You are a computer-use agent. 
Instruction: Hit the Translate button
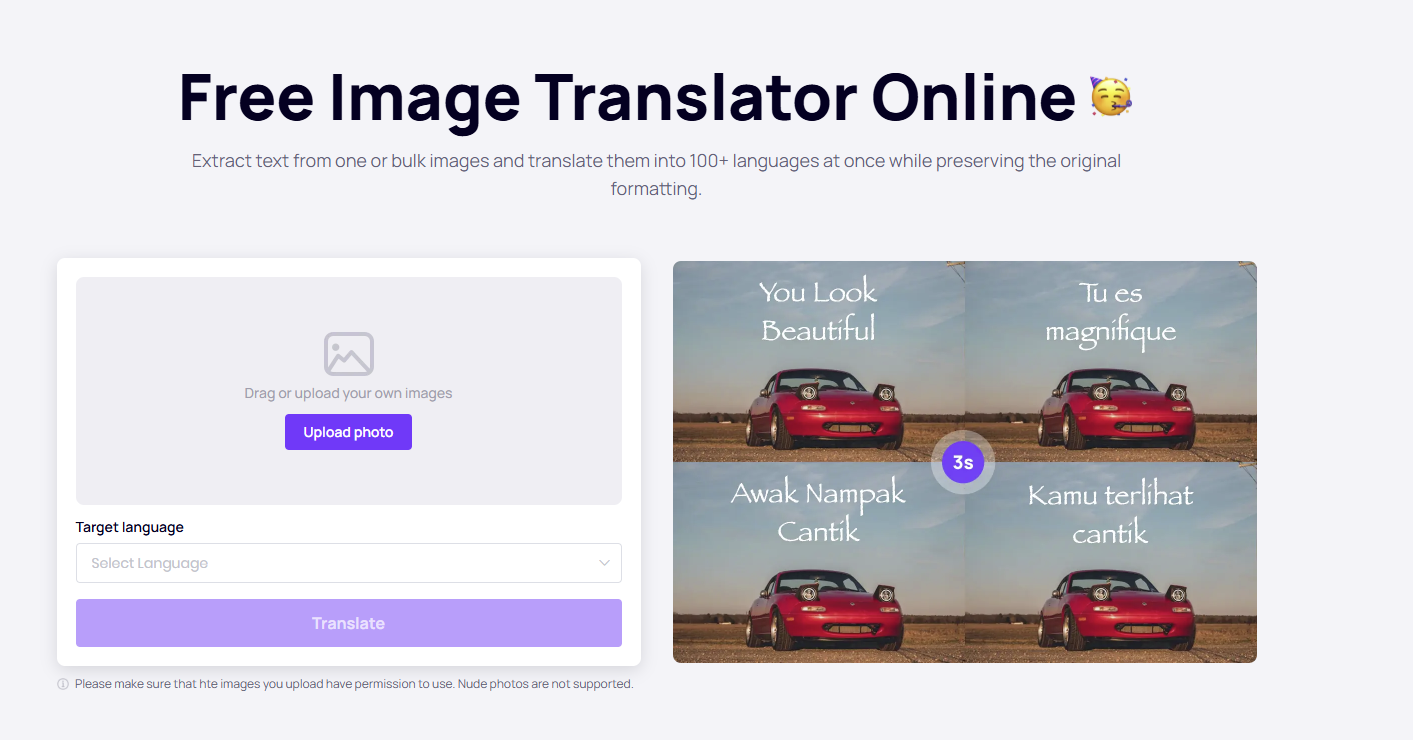click(x=348, y=623)
